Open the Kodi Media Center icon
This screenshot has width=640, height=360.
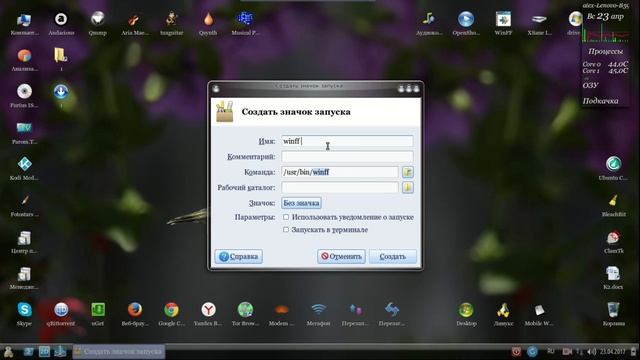pyautogui.click(x=24, y=168)
